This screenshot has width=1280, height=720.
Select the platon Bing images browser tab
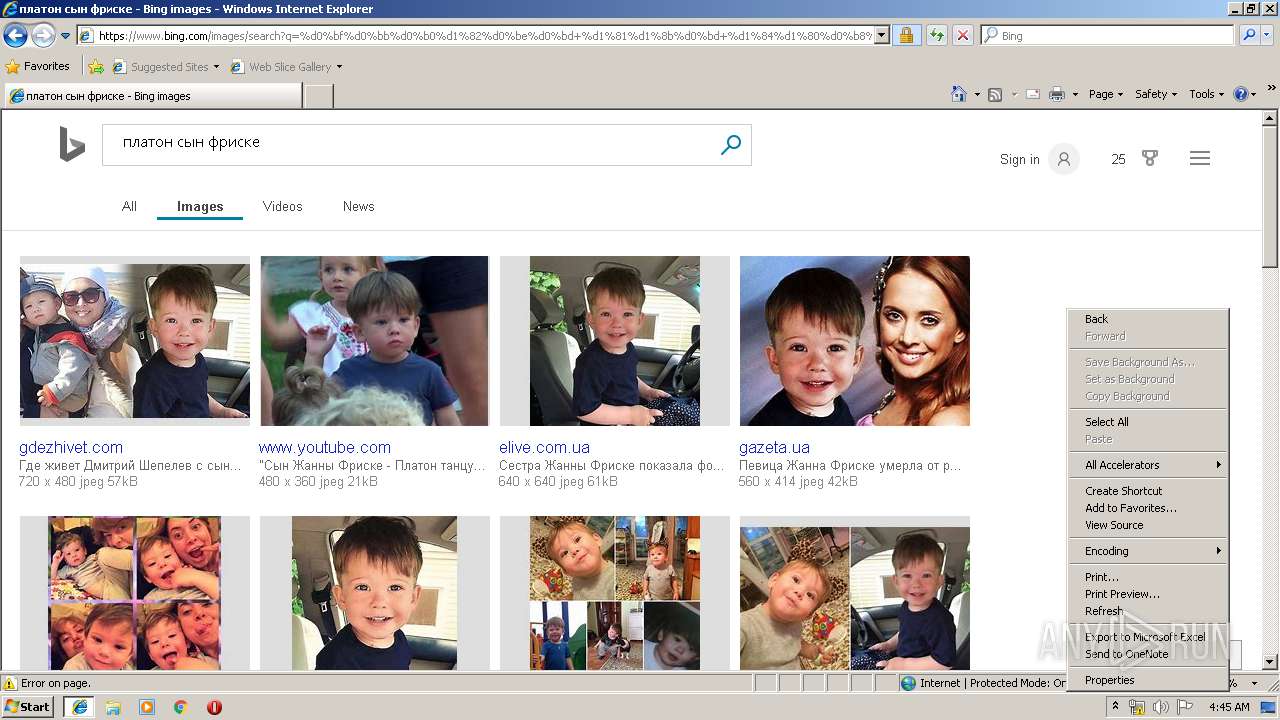(152, 96)
